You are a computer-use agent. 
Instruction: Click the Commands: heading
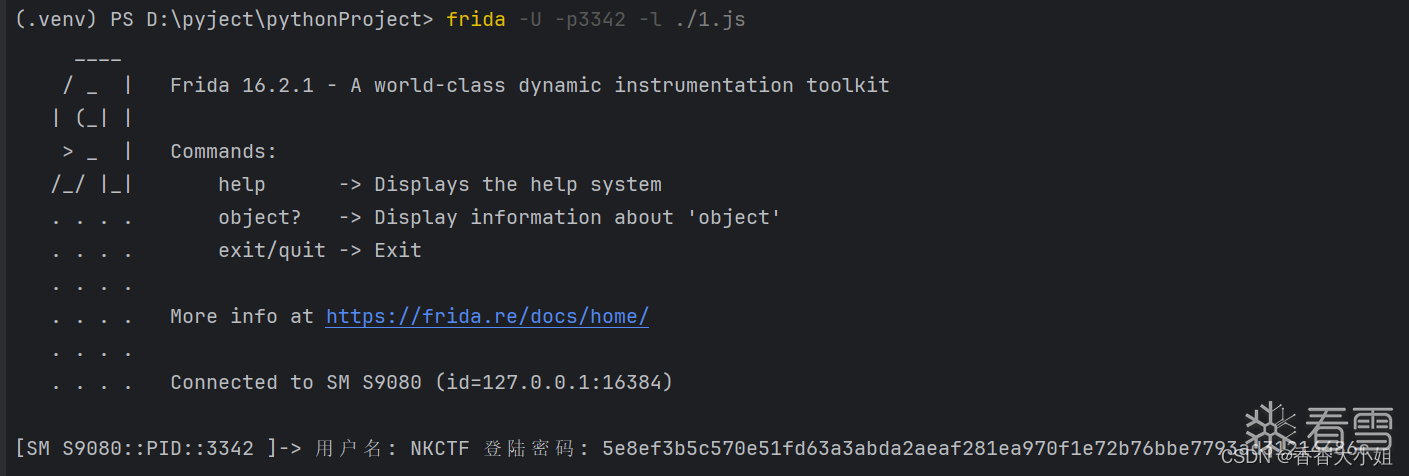click(223, 152)
